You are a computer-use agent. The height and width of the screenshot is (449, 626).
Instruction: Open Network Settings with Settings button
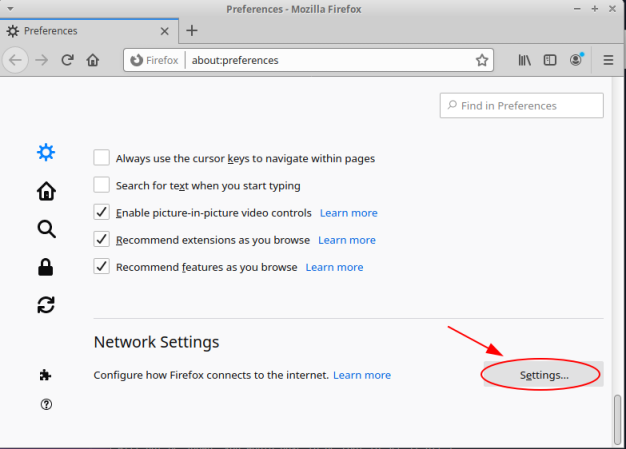[x=543, y=374]
